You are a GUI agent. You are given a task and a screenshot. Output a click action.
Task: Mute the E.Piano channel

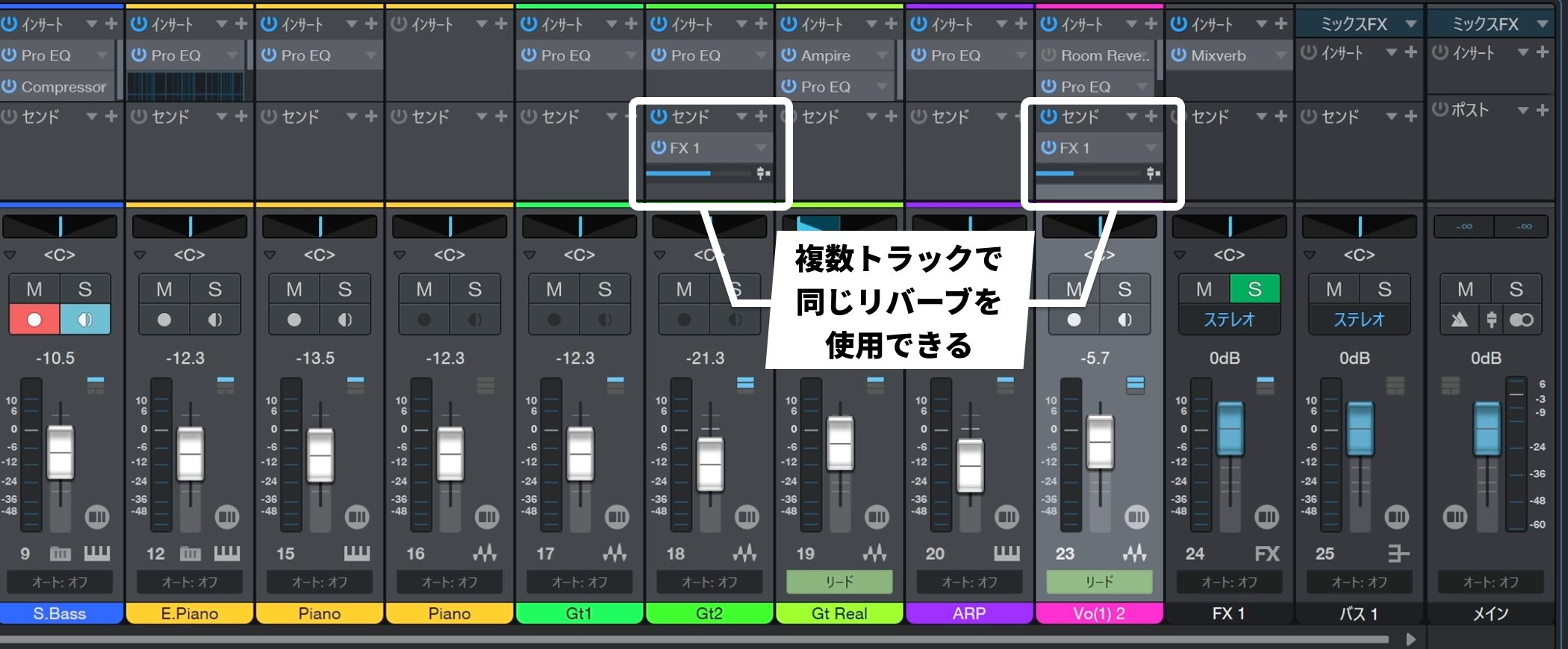coord(164,289)
